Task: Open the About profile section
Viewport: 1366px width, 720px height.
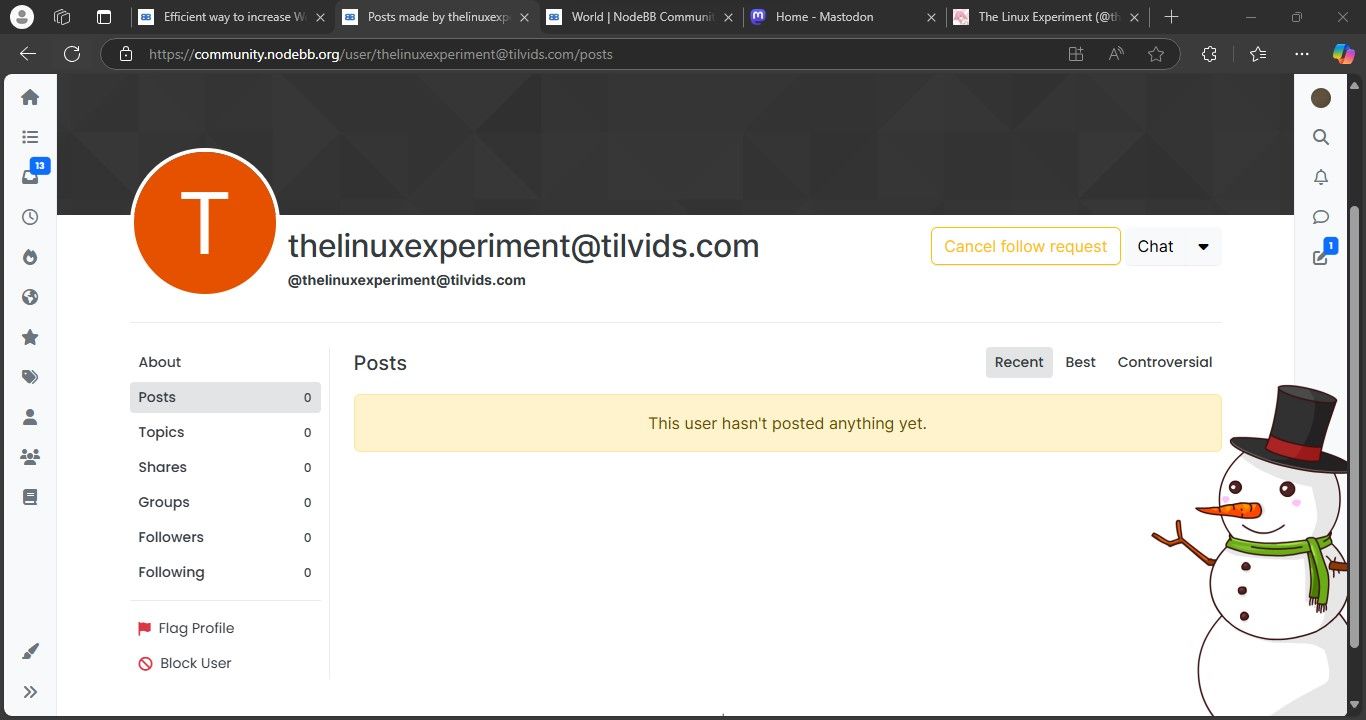Action: [x=225, y=362]
